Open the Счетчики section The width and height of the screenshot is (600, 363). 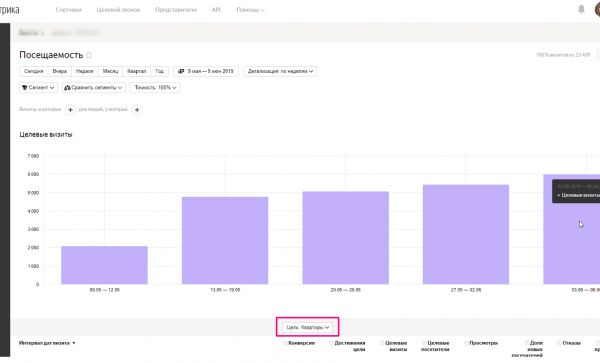click(x=68, y=10)
